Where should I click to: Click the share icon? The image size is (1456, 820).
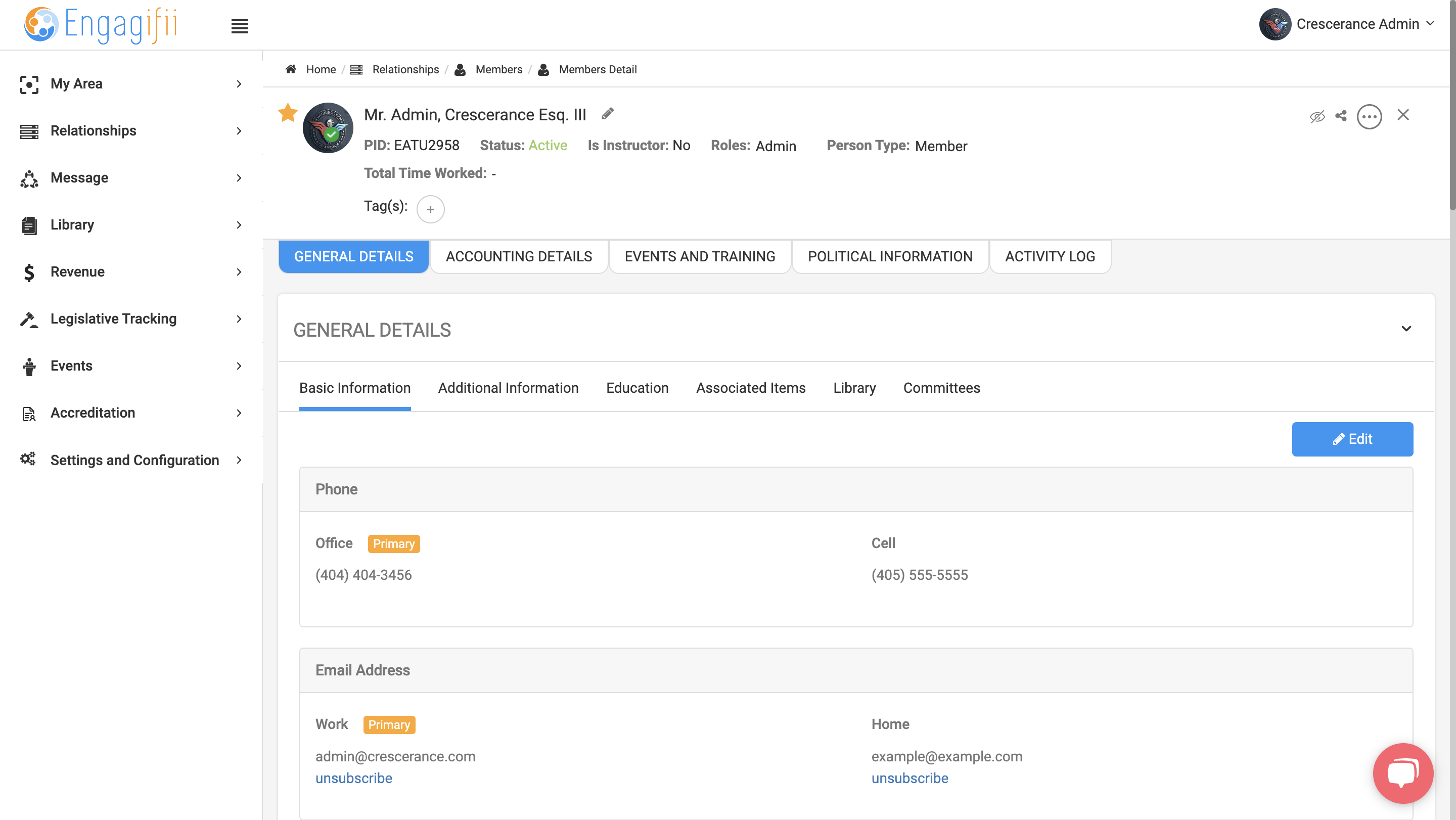(1341, 116)
